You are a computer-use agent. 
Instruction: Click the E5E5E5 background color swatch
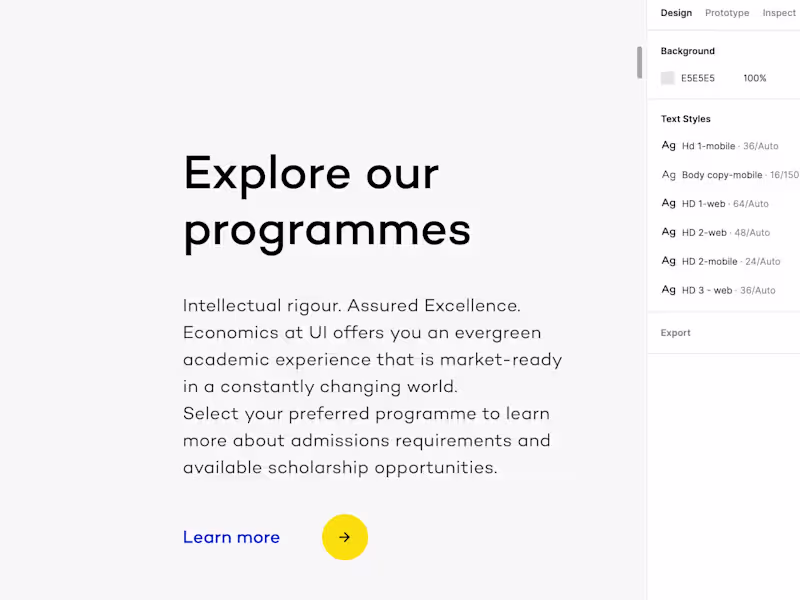668,78
